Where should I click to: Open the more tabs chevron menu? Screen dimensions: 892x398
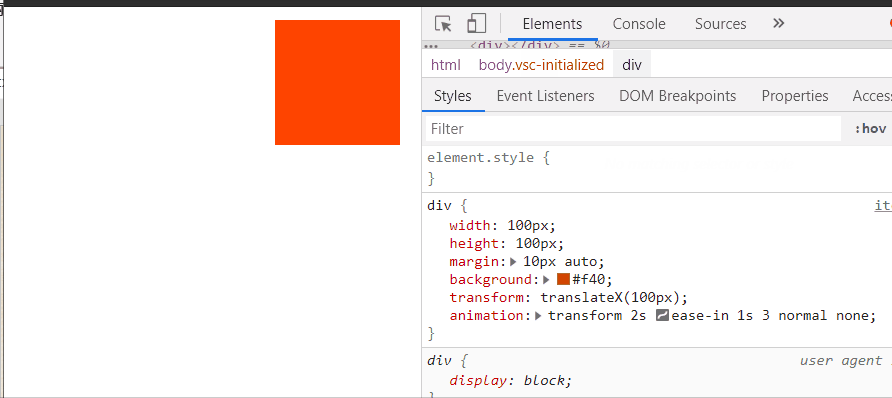click(x=779, y=23)
